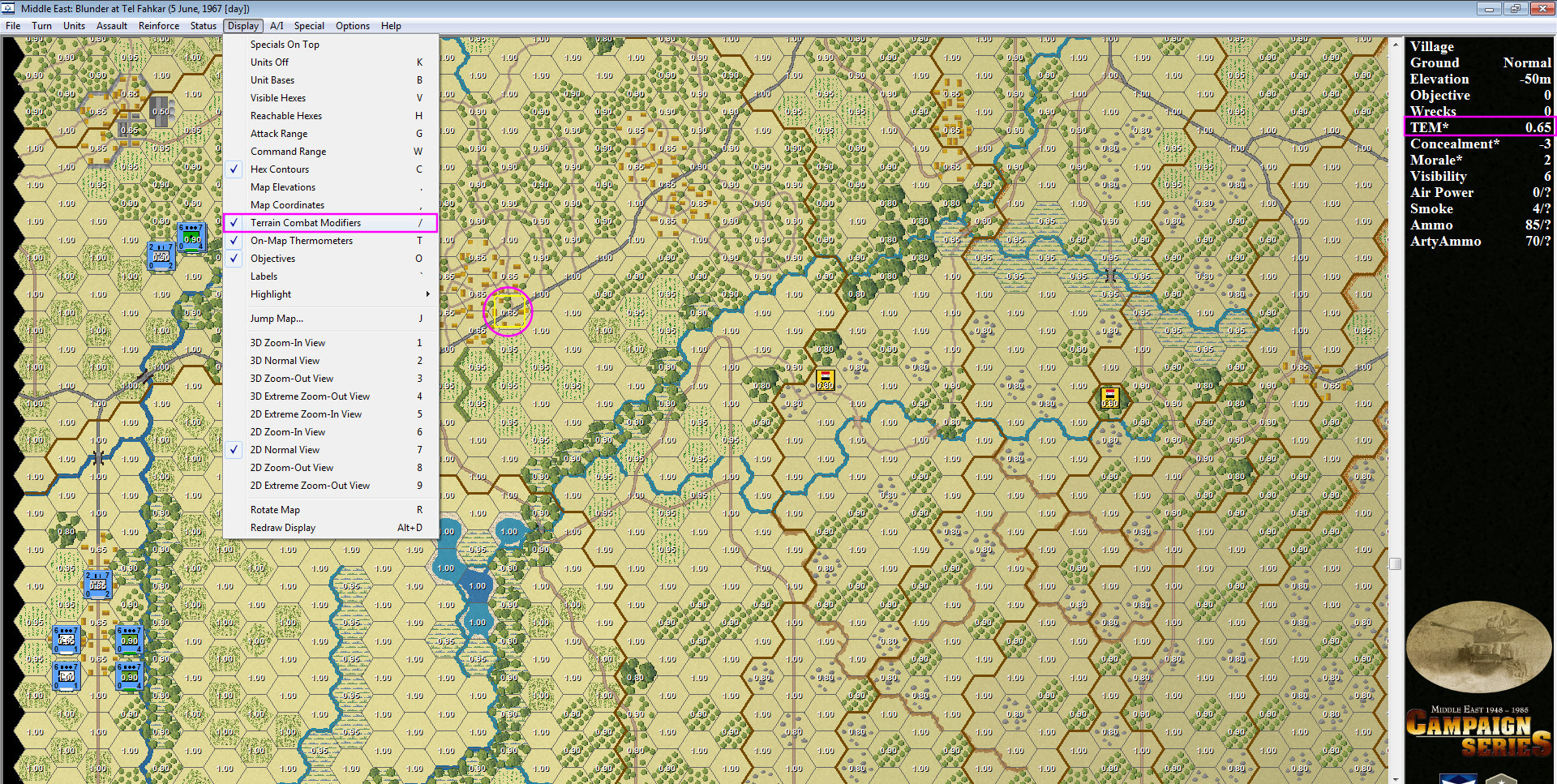
Task: Open the File menu
Action: 13,26
